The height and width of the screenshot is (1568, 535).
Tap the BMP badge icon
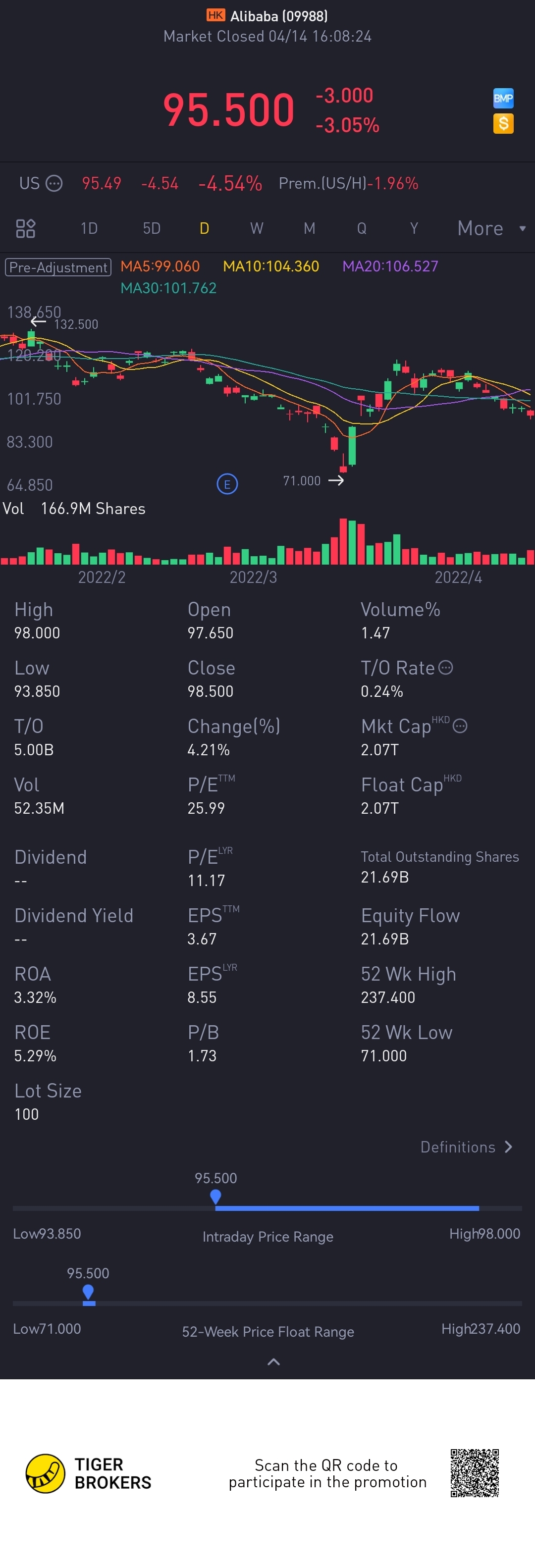pyautogui.click(x=503, y=98)
